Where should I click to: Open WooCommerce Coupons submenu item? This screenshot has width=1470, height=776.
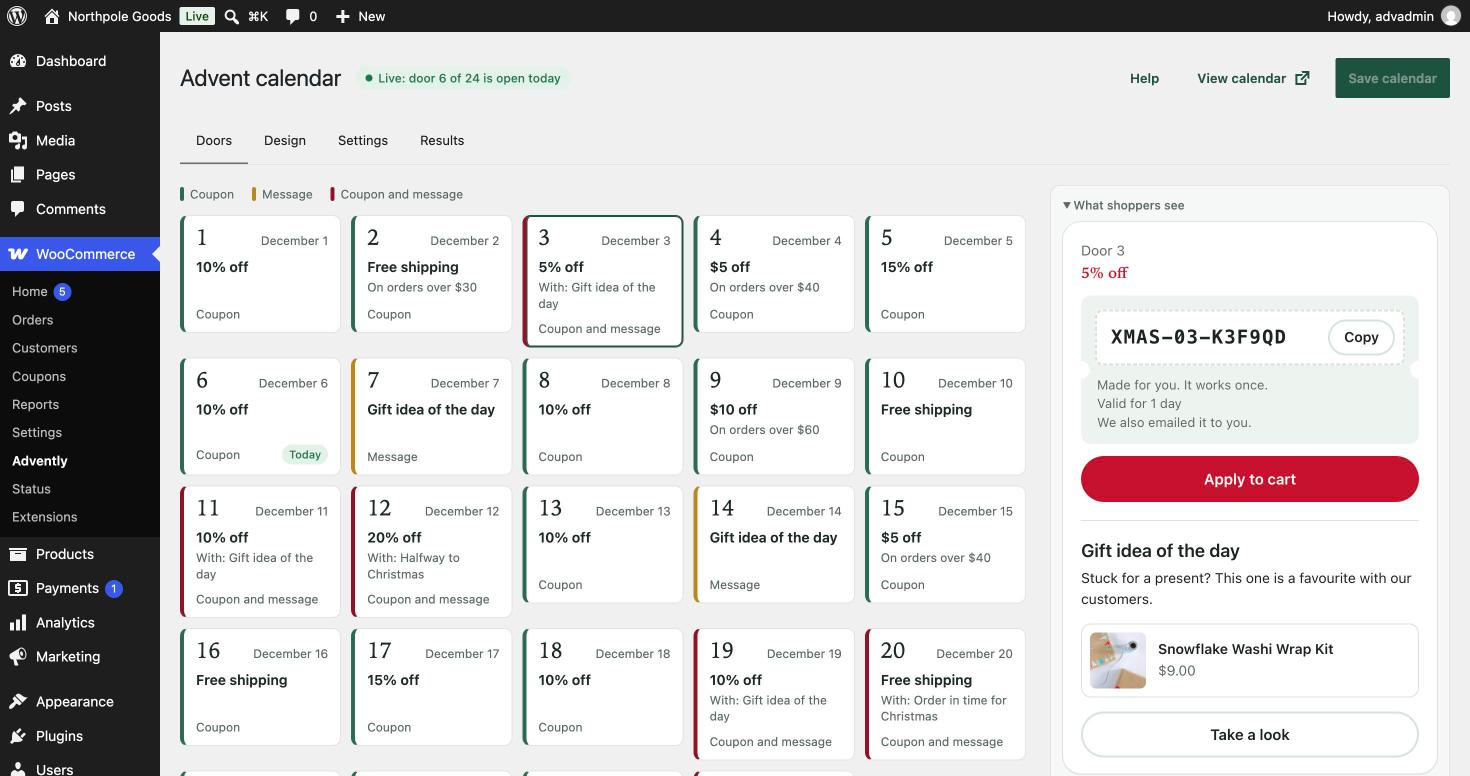[39, 376]
